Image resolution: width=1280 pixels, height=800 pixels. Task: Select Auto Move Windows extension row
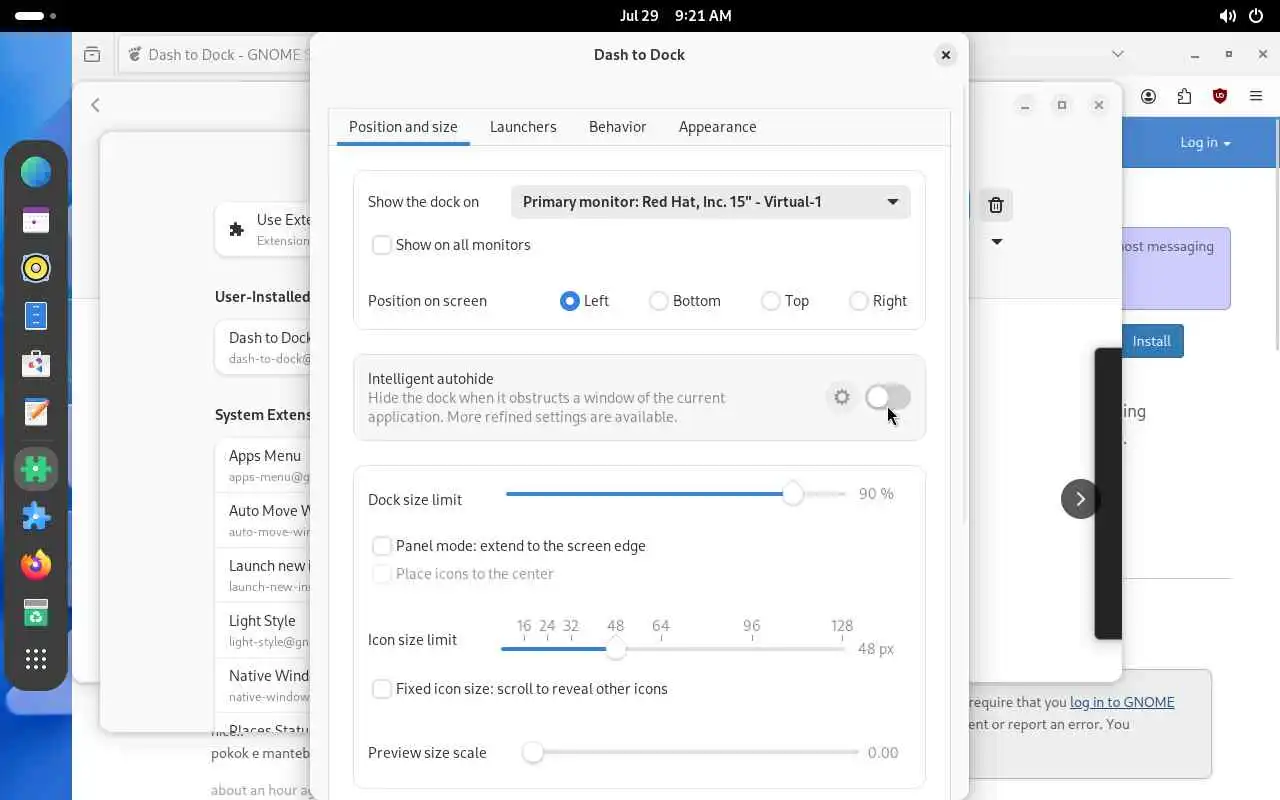click(x=263, y=520)
